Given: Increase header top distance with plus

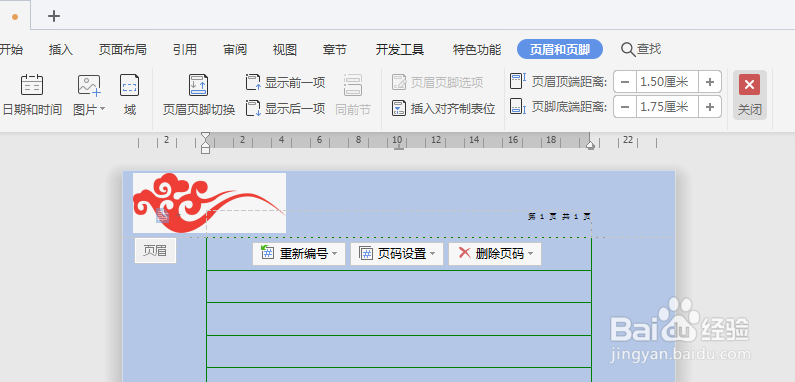Looking at the screenshot, I should 710,82.
